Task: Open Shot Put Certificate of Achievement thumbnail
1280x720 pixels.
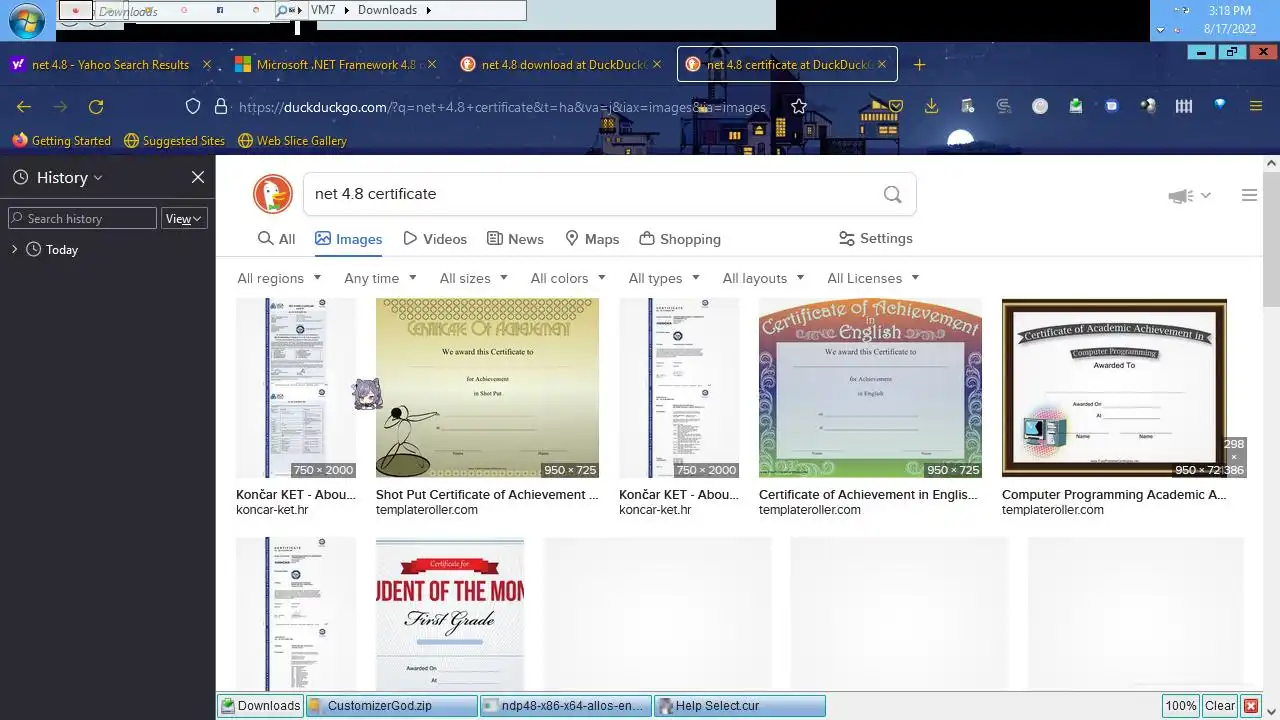Action: tap(487, 388)
